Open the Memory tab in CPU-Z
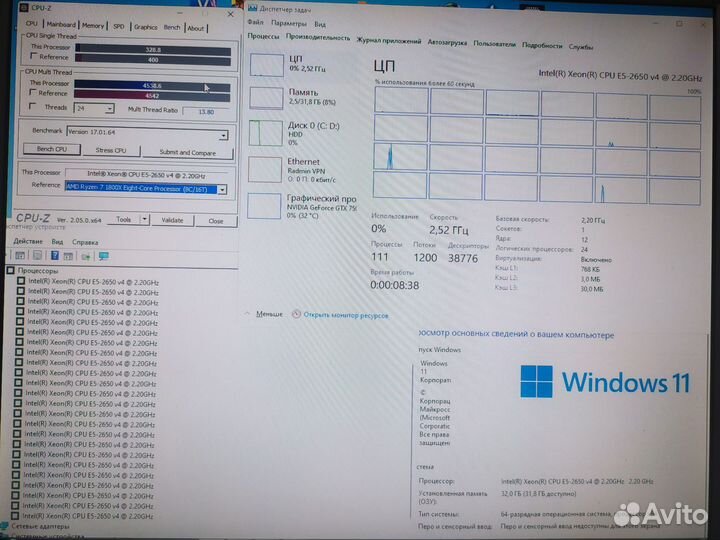The width and height of the screenshot is (720, 540). [x=93, y=26]
